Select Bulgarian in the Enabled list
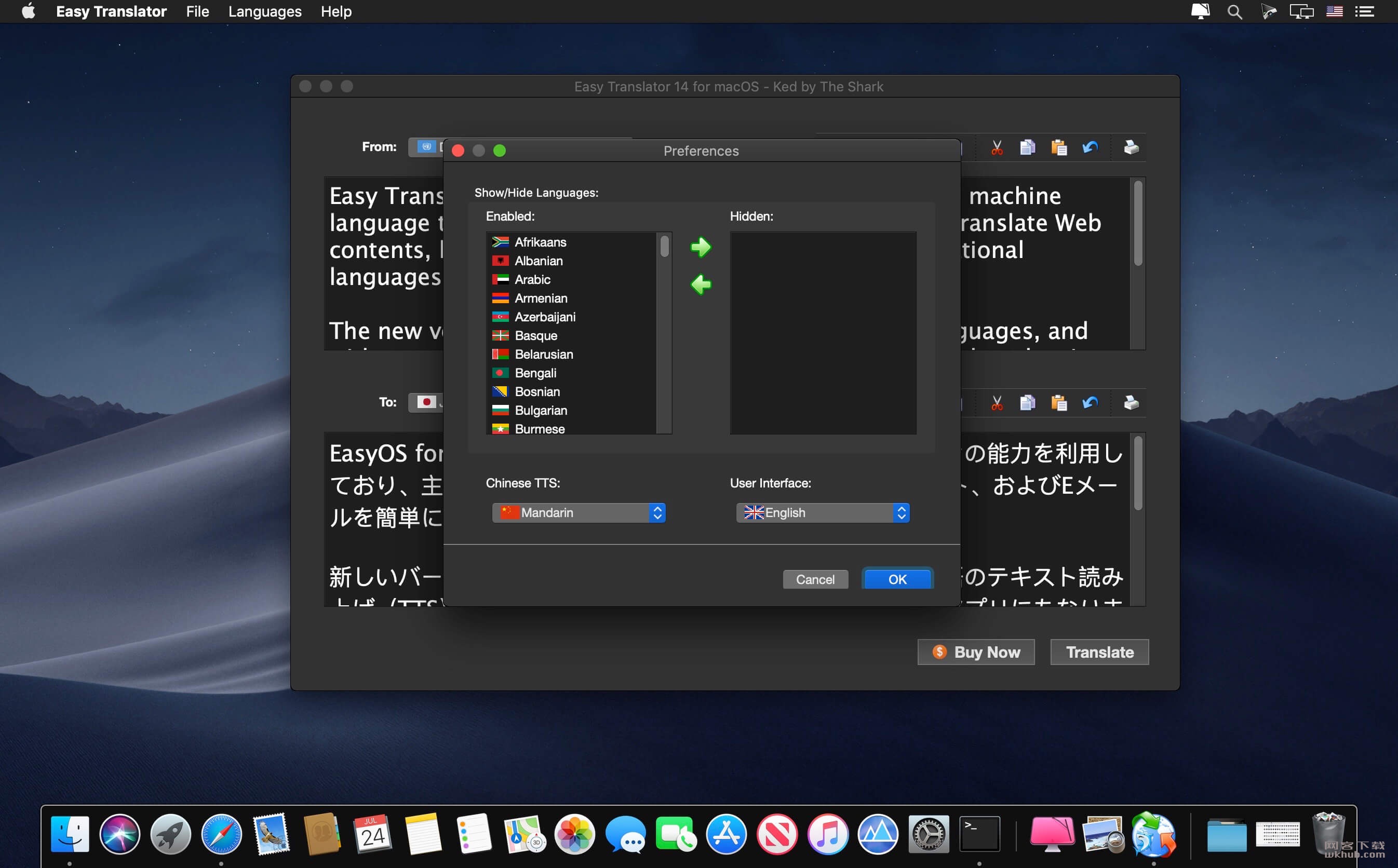Viewport: 1398px width, 868px height. 571,411
